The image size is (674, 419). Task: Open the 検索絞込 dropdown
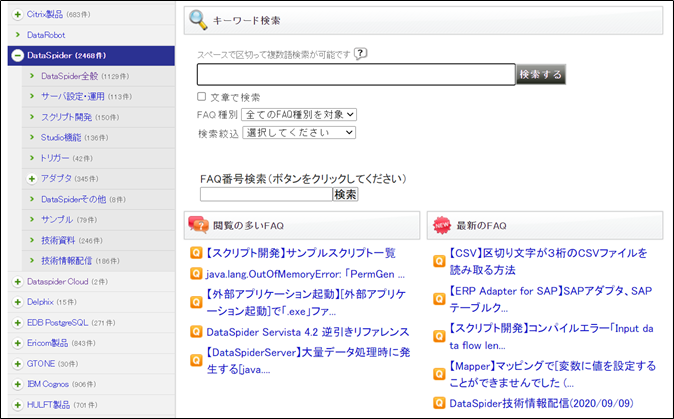(298, 132)
